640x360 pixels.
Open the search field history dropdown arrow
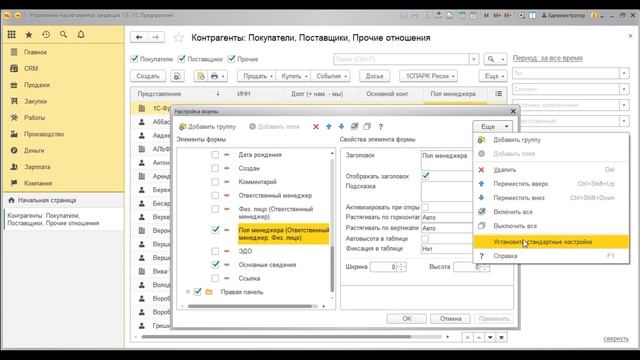[473, 59]
